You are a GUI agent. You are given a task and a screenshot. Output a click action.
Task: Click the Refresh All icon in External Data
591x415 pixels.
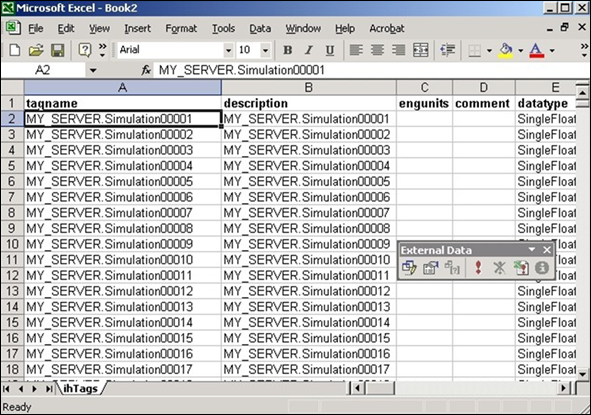pyautogui.click(x=521, y=268)
